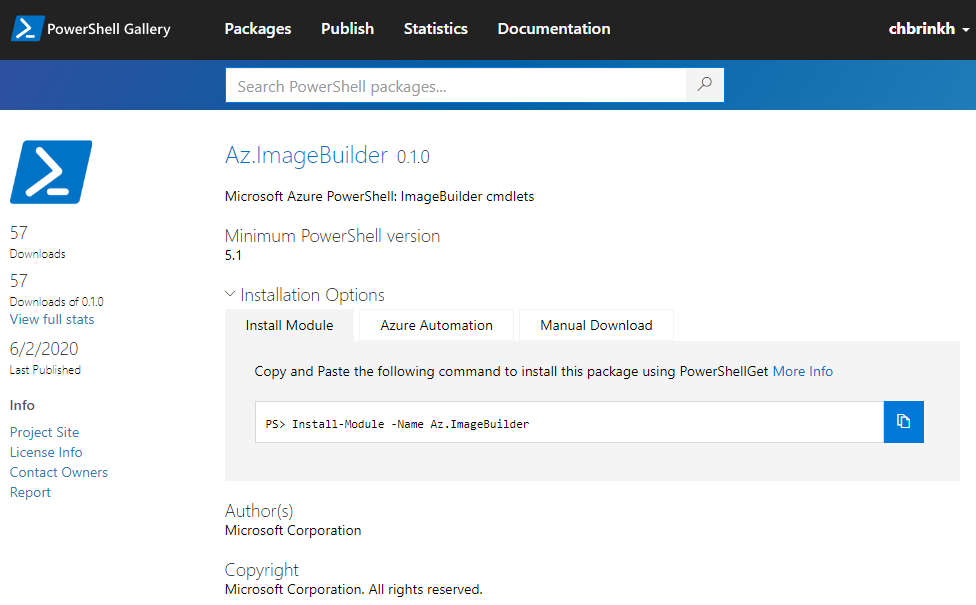This screenshot has height=605, width=976.
Task: Follow the More Info link
Action: [x=802, y=372]
